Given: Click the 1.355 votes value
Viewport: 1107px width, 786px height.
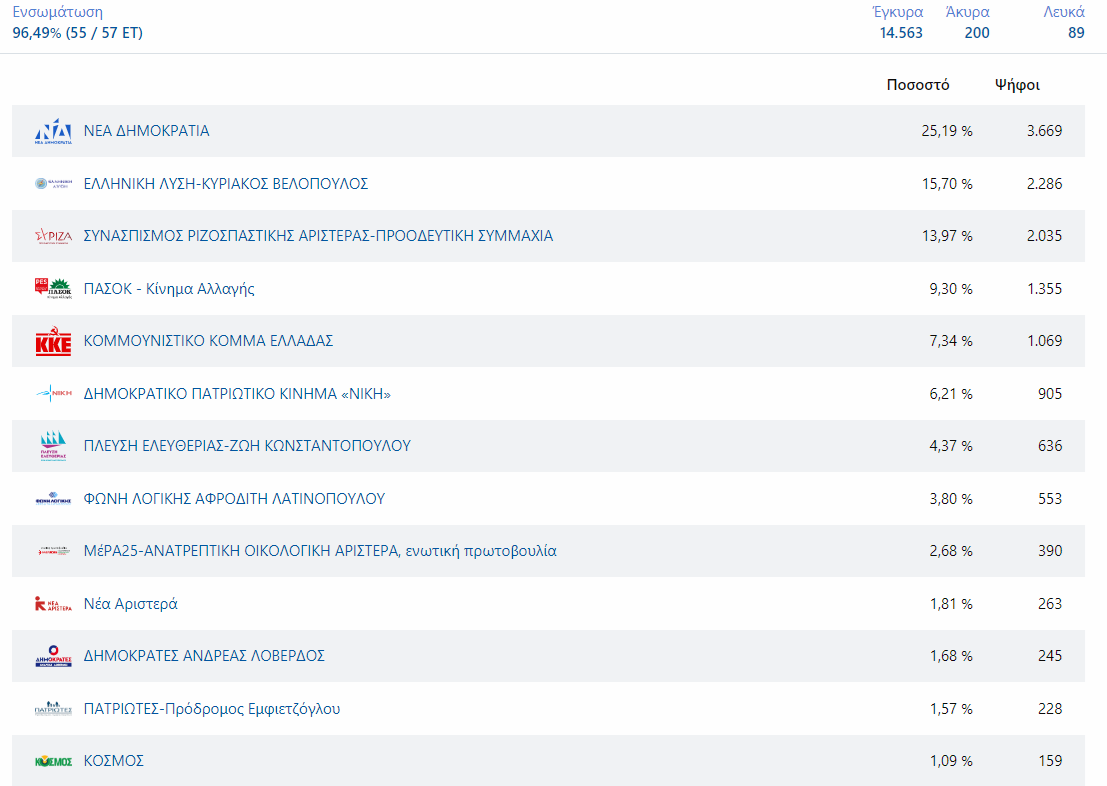Looking at the screenshot, I should 1044,289.
